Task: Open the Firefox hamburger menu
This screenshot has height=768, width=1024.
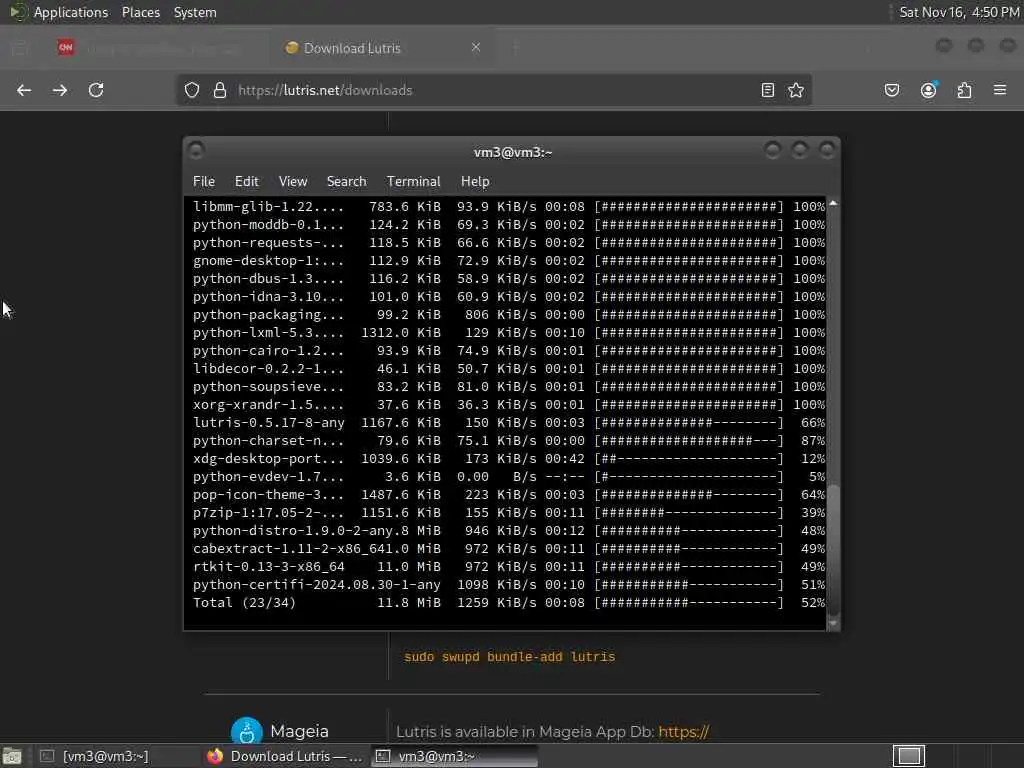Action: coord(1000,90)
